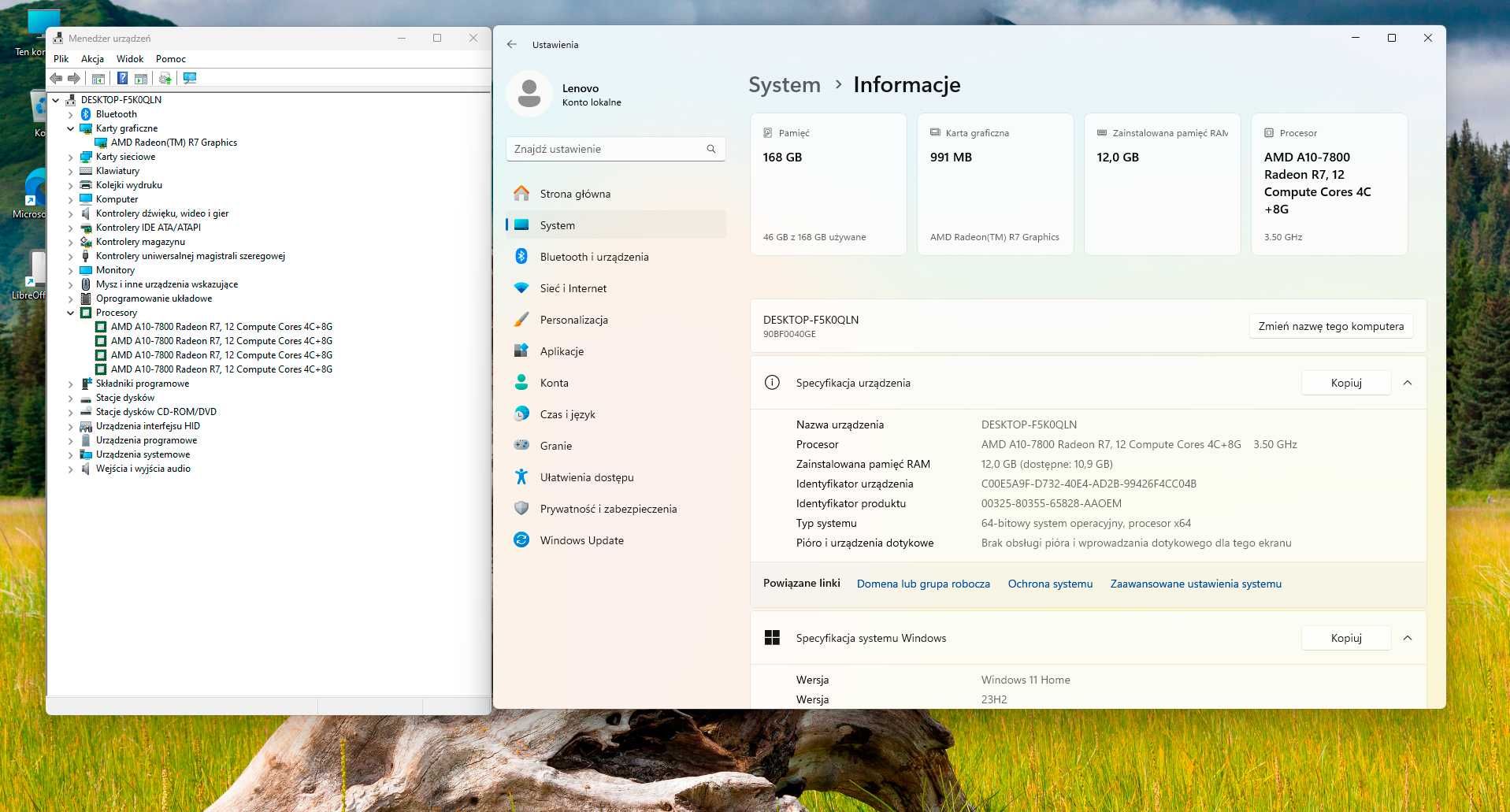
Task: Select Urządzenia interfejsu HID tree item
Action: (x=148, y=426)
